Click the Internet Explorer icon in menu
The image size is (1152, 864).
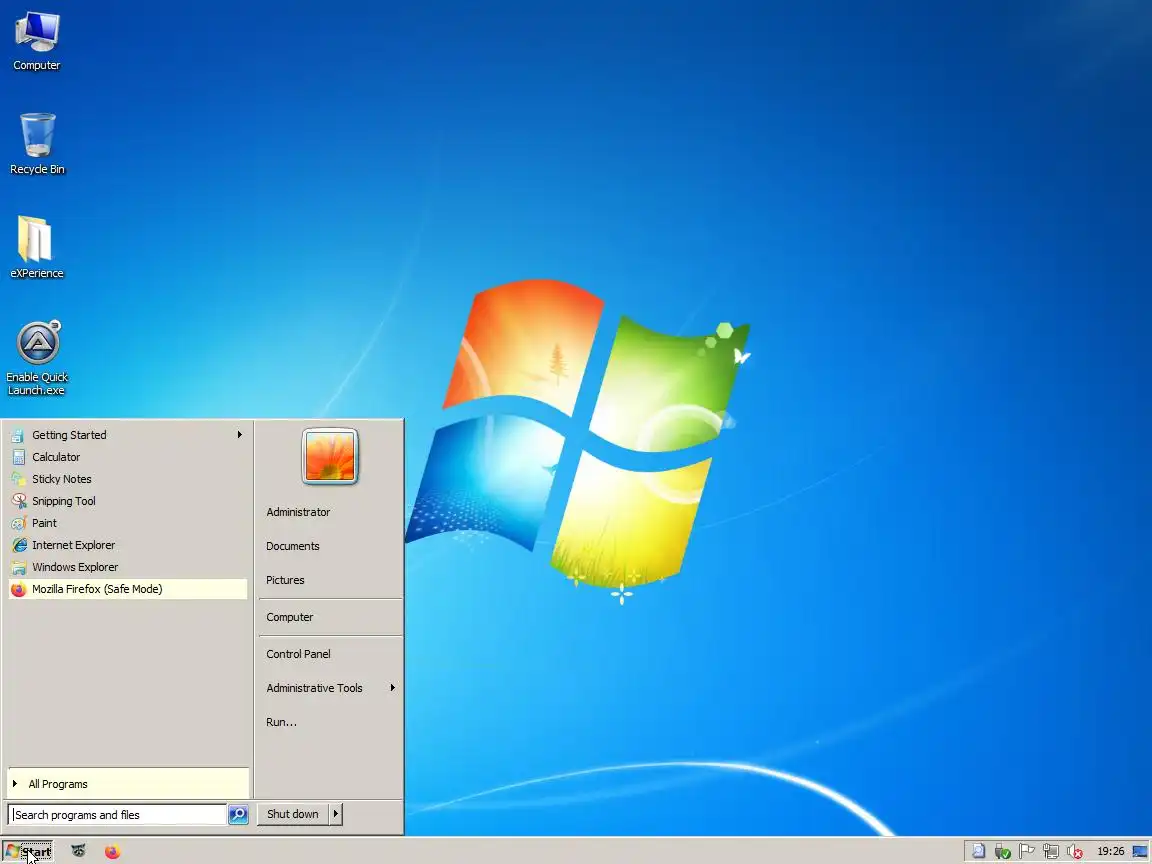click(x=18, y=545)
